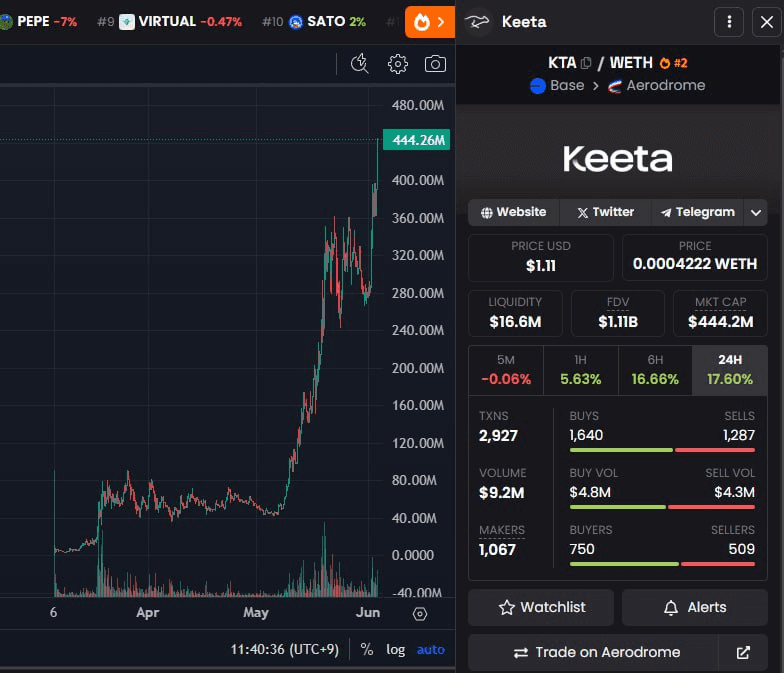Expand more social links dropdown
The image size is (784, 673).
(x=756, y=212)
